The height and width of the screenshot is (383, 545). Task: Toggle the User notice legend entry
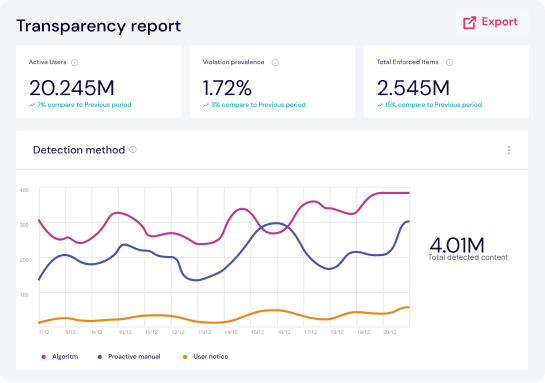pos(205,357)
